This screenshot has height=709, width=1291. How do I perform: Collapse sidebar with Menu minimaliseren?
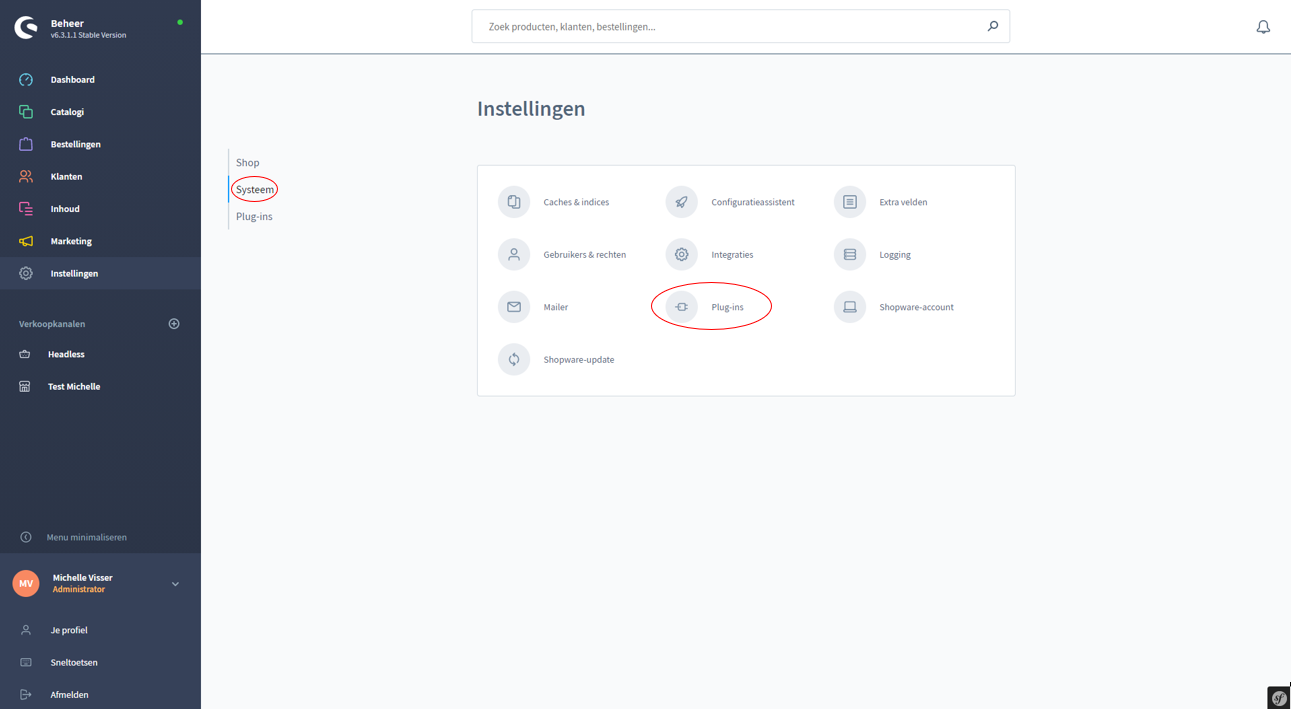click(86, 537)
